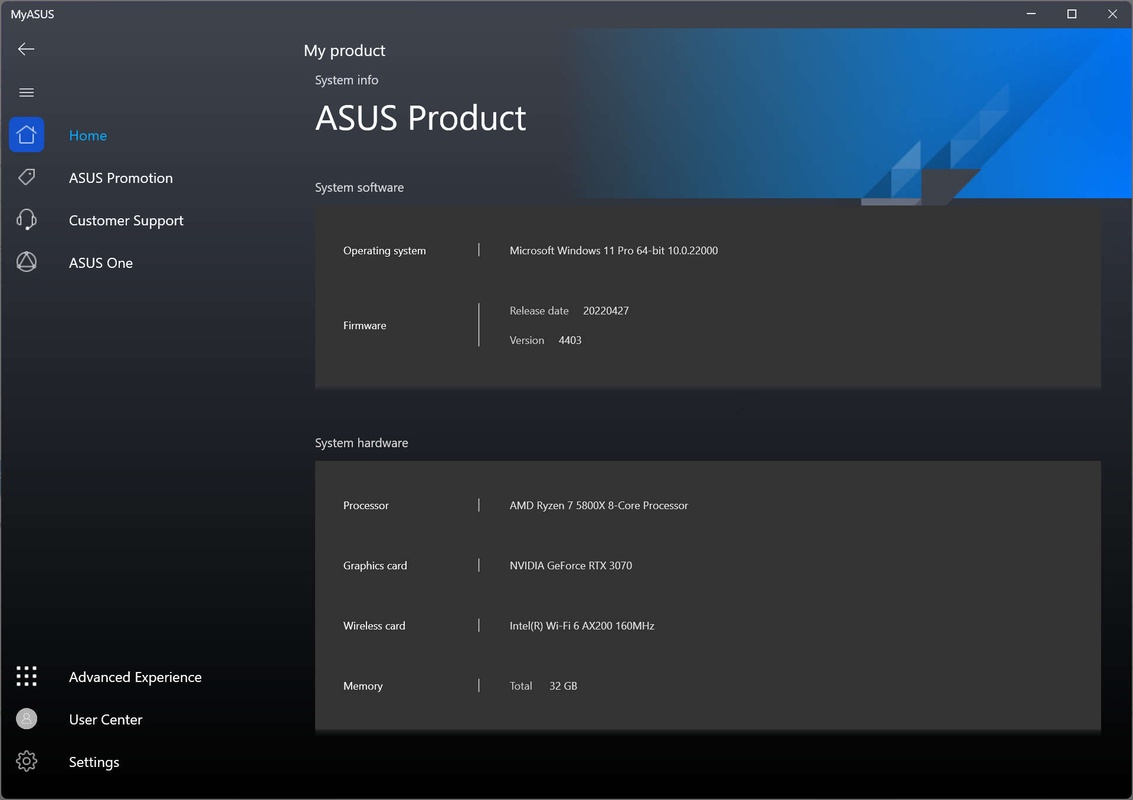
Task: Click the Home house icon
Action: tap(27, 135)
